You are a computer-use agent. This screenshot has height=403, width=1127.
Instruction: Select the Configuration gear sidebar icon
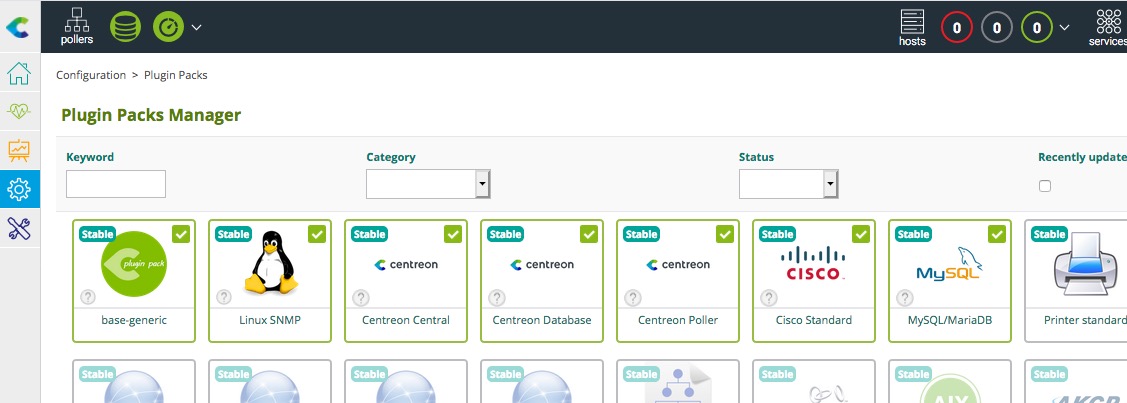(x=19, y=189)
